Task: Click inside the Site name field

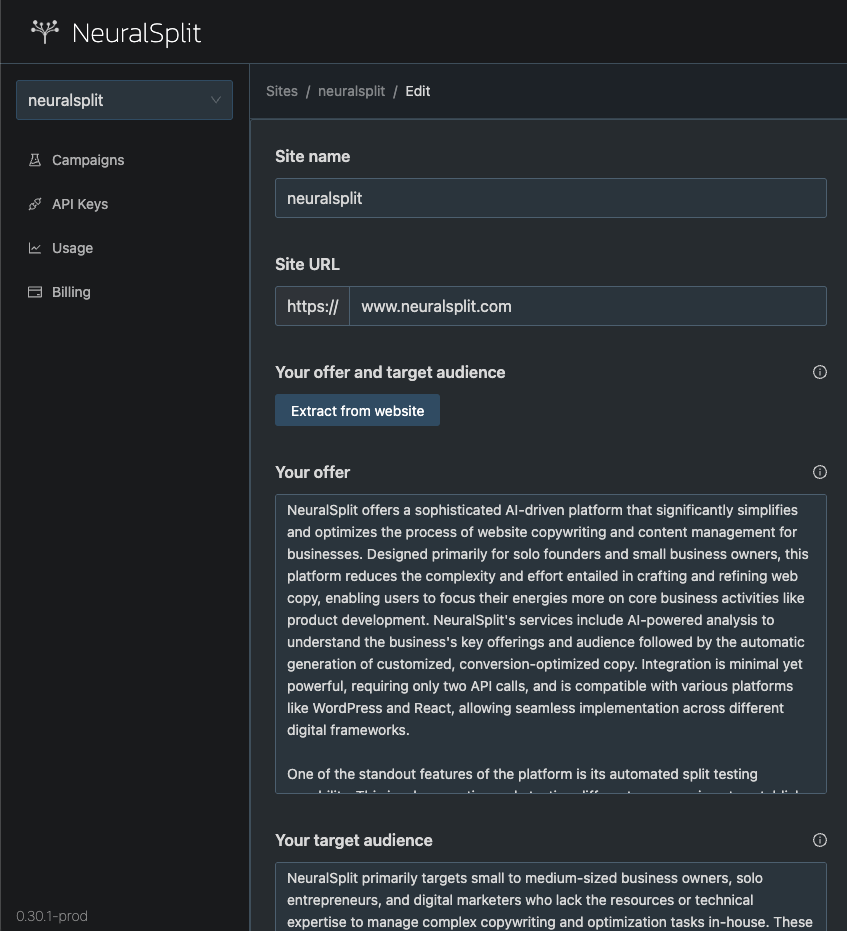Action: coord(550,198)
